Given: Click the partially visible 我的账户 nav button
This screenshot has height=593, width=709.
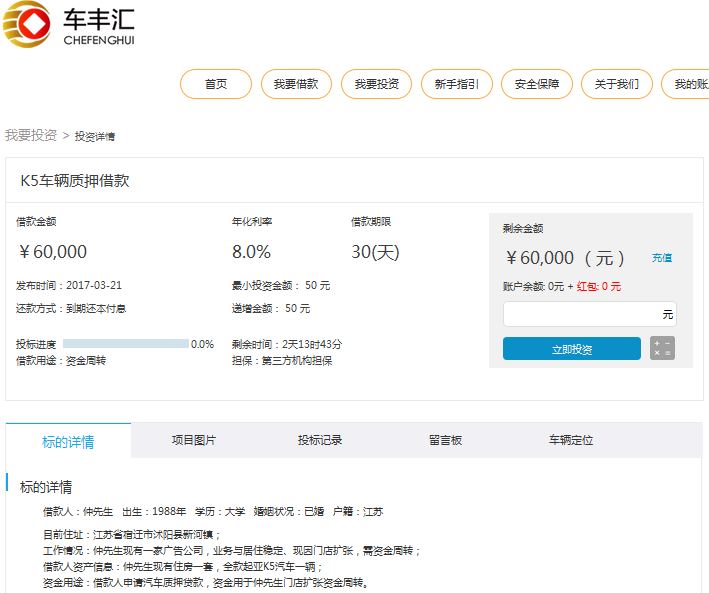Looking at the screenshot, I should (x=688, y=84).
